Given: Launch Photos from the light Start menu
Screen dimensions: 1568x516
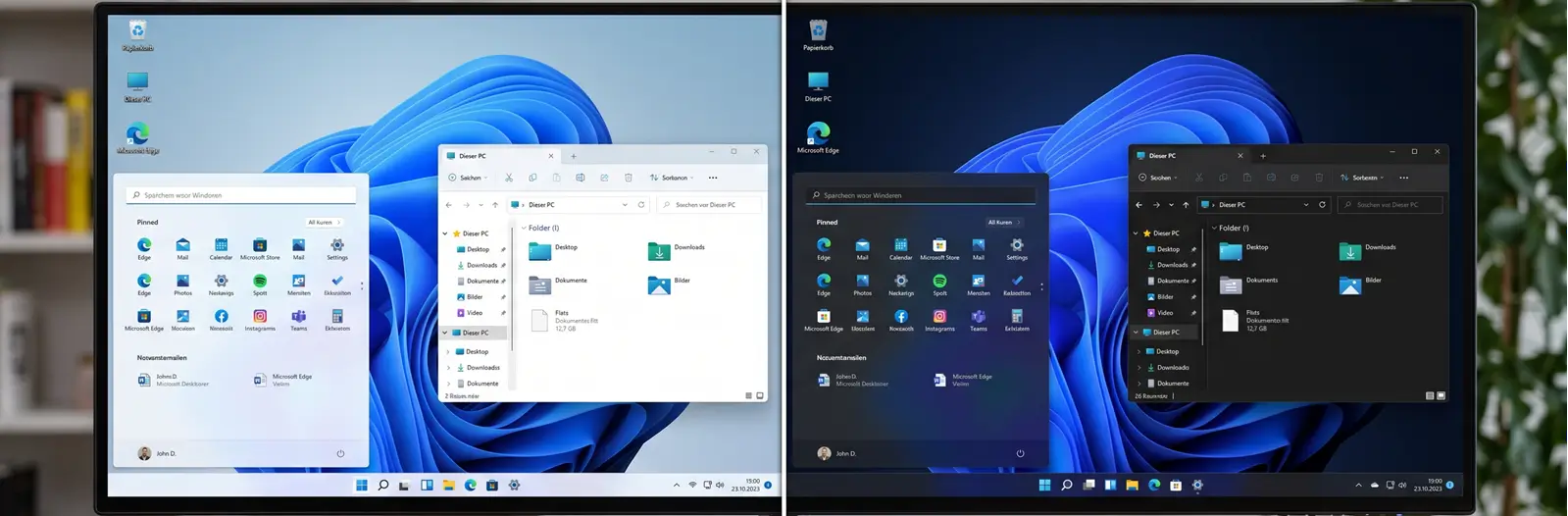Looking at the screenshot, I should pos(182,284).
